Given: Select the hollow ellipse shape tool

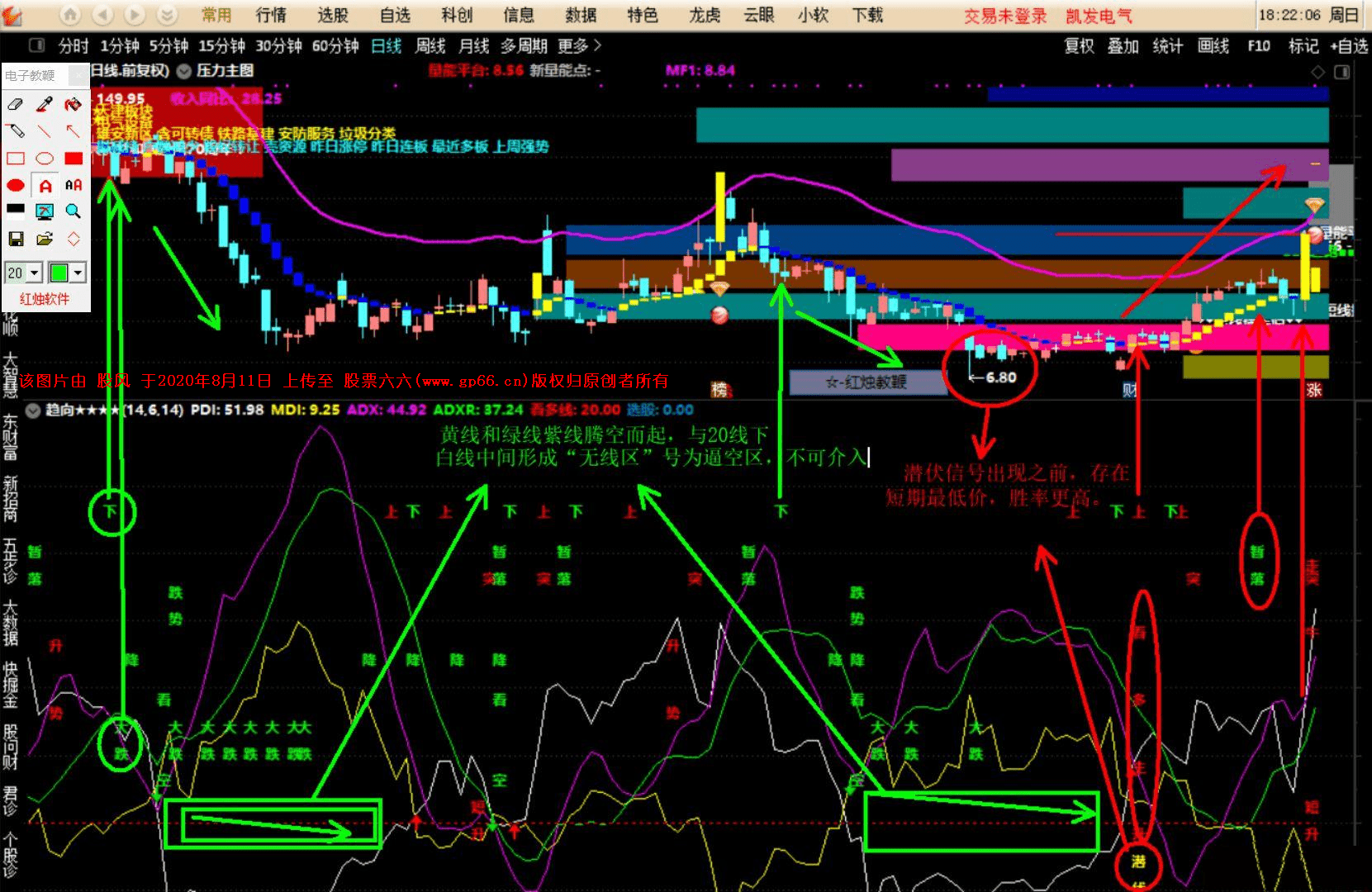Looking at the screenshot, I should (45, 159).
